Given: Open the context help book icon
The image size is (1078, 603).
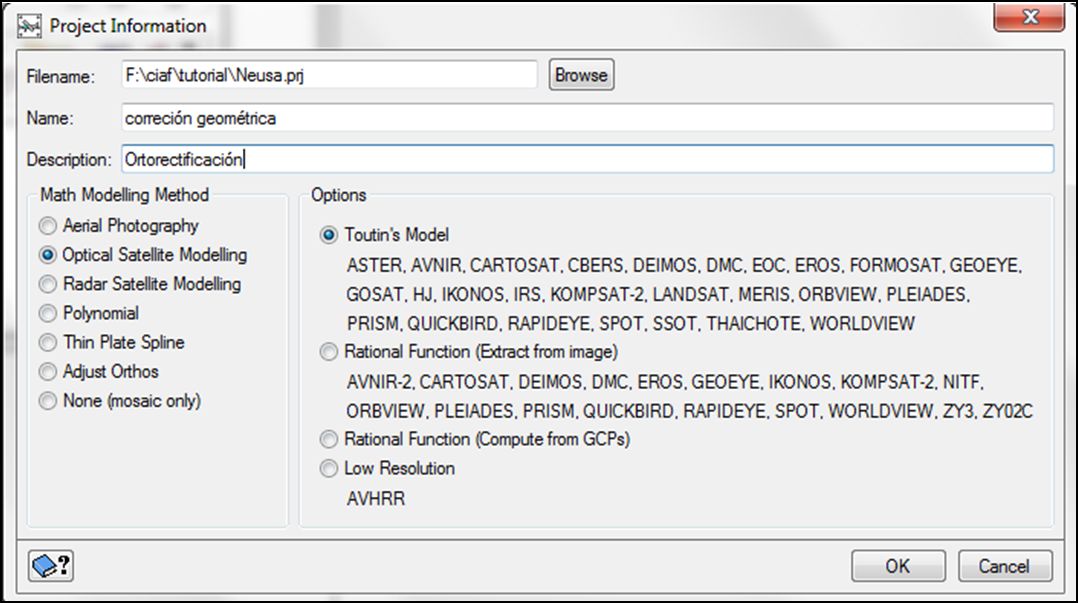Looking at the screenshot, I should pos(51,566).
